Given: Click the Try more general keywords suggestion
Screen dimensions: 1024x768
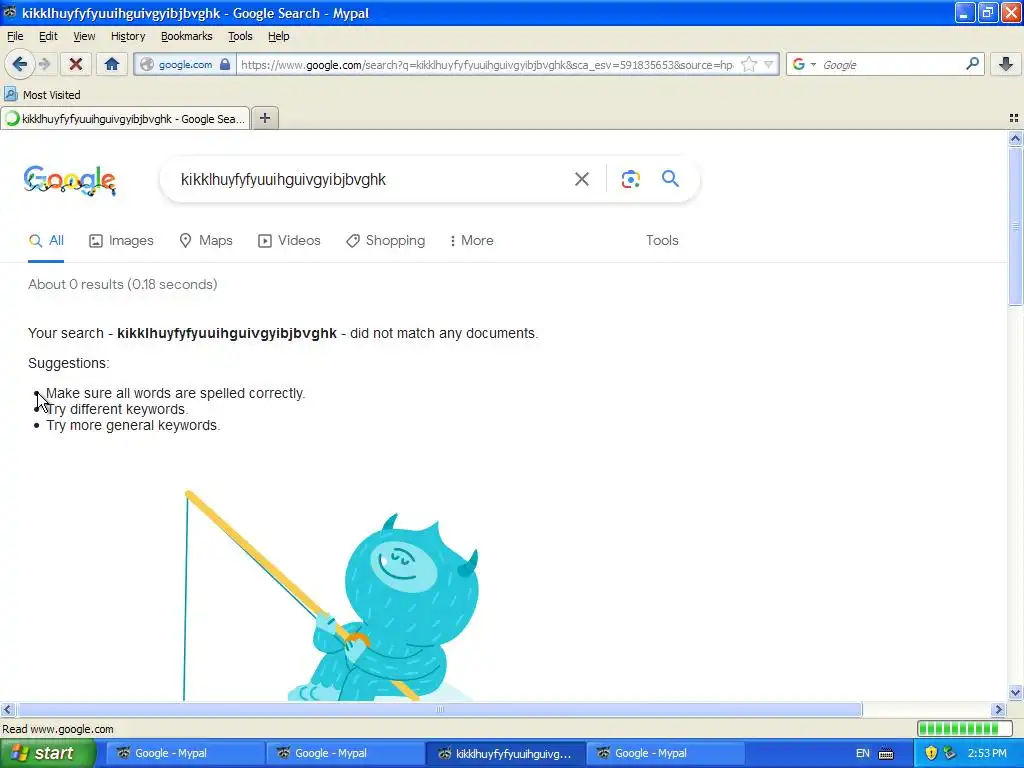Looking at the screenshot, I should (133, 425).
